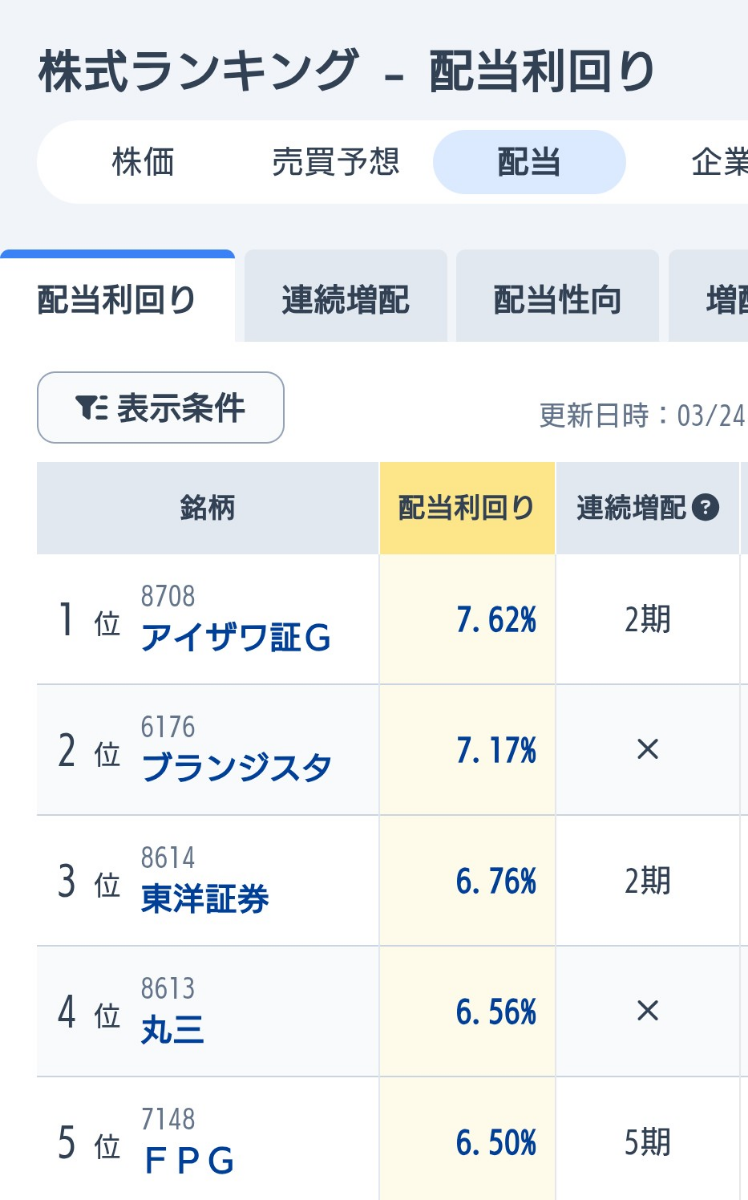Open the 表示条件 filter button
The image size is (748, 1200).
click(161, 407)
